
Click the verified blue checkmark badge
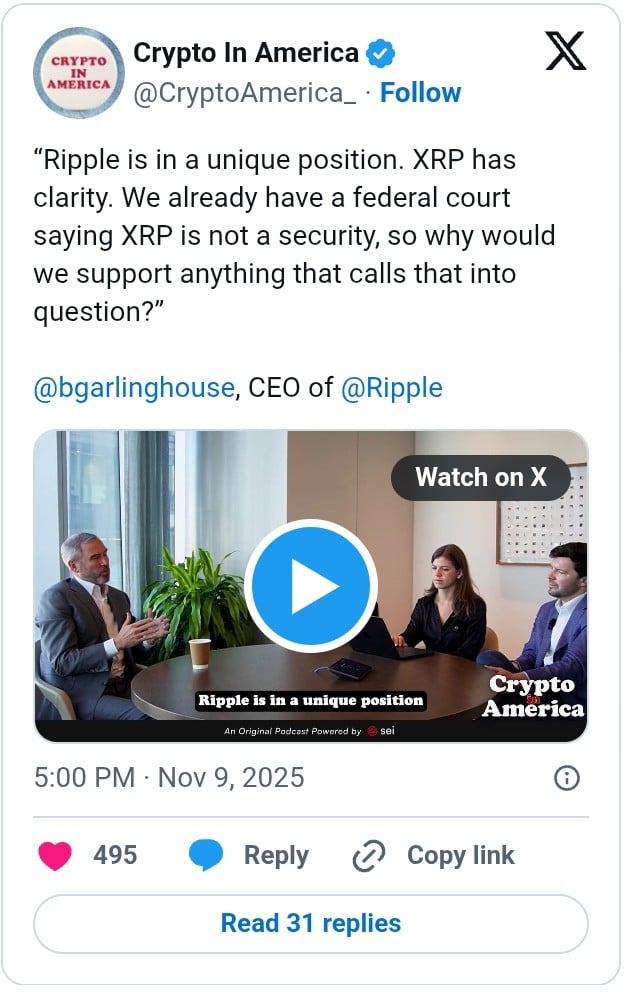click(378, 53)
